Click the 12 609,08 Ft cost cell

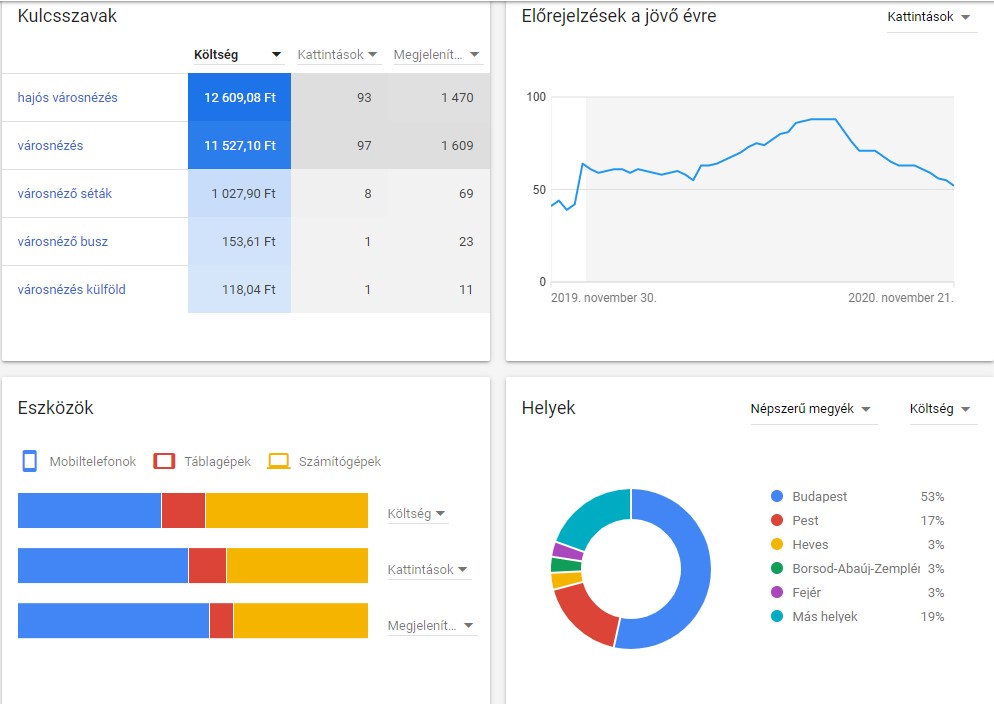tap(240, 98)
